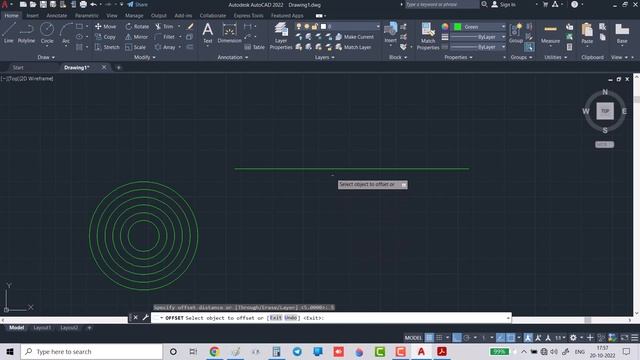Click the keyword search input field
This screenshot has height=360, width=640.
(442, 4)
